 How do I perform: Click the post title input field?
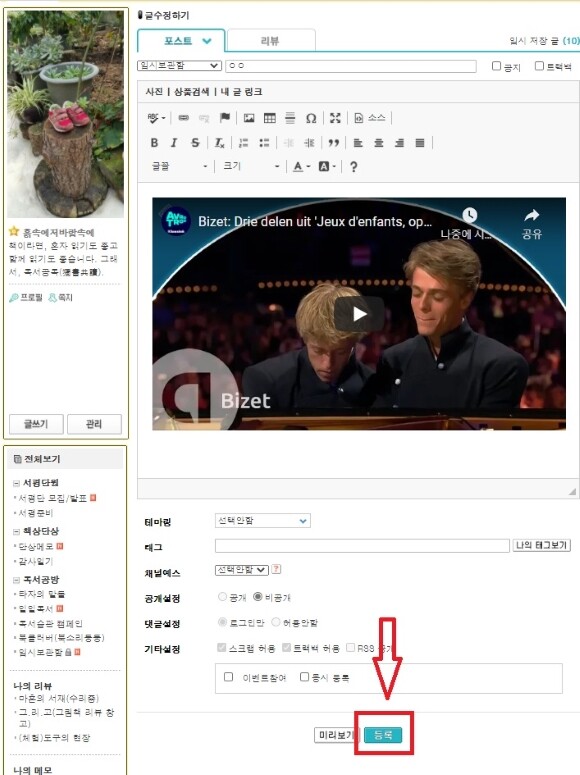tap(351, 66)
